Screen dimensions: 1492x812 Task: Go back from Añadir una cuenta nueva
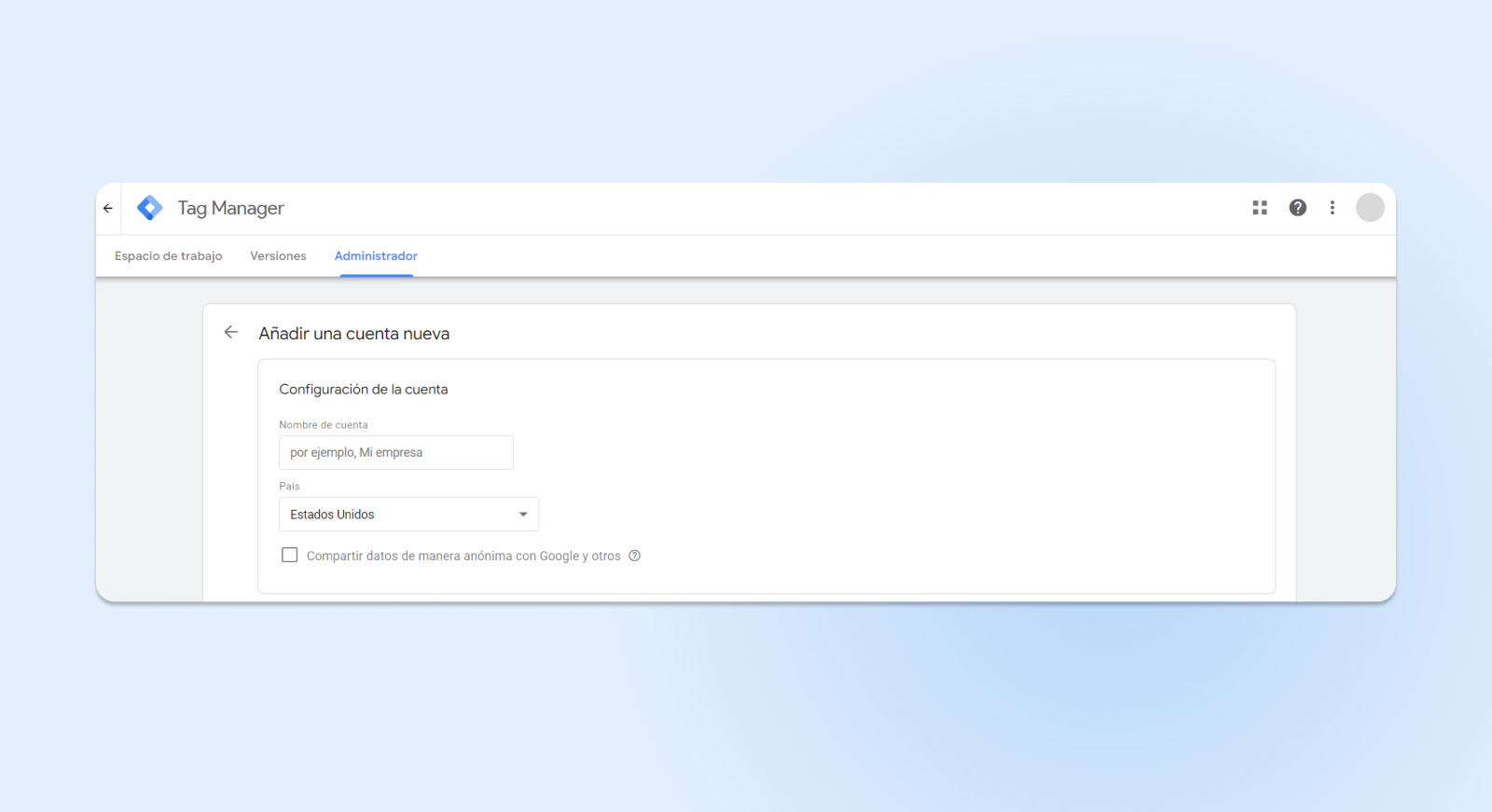231,333
